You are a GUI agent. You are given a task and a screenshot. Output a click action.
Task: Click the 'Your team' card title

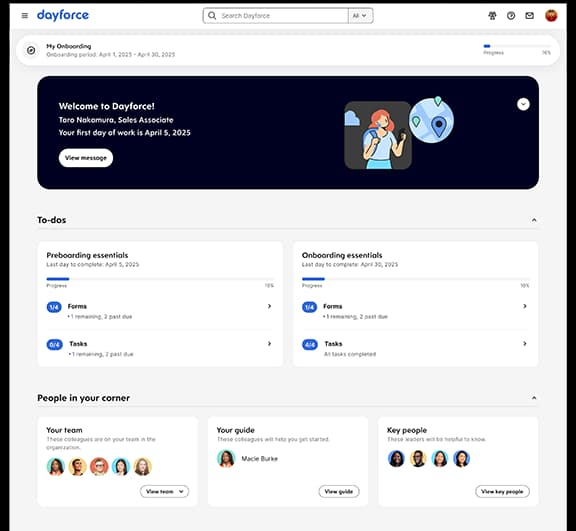(x=64, y=430)
